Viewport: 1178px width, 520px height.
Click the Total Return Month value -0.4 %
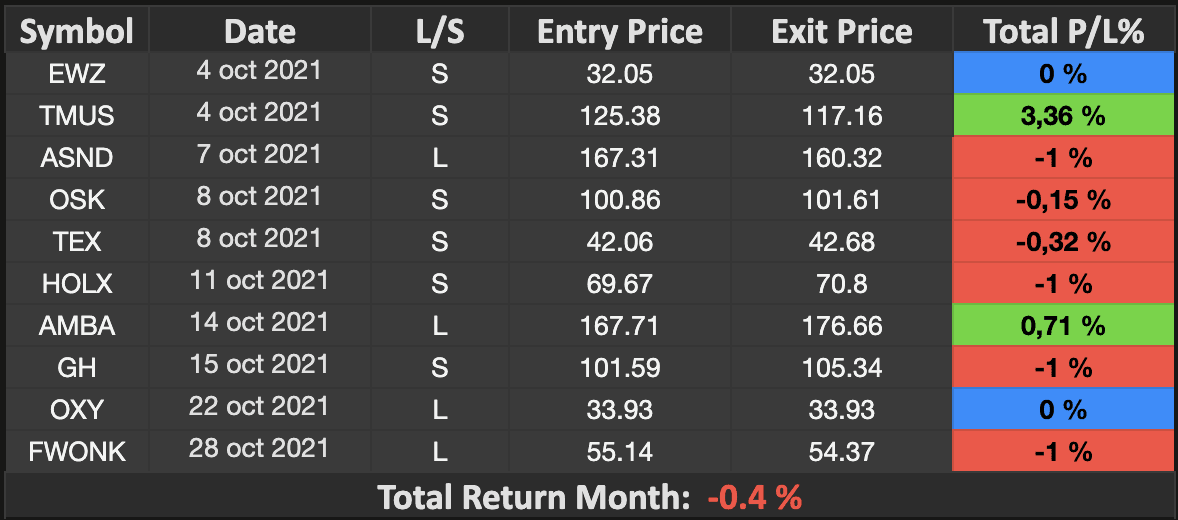point(754,497)
